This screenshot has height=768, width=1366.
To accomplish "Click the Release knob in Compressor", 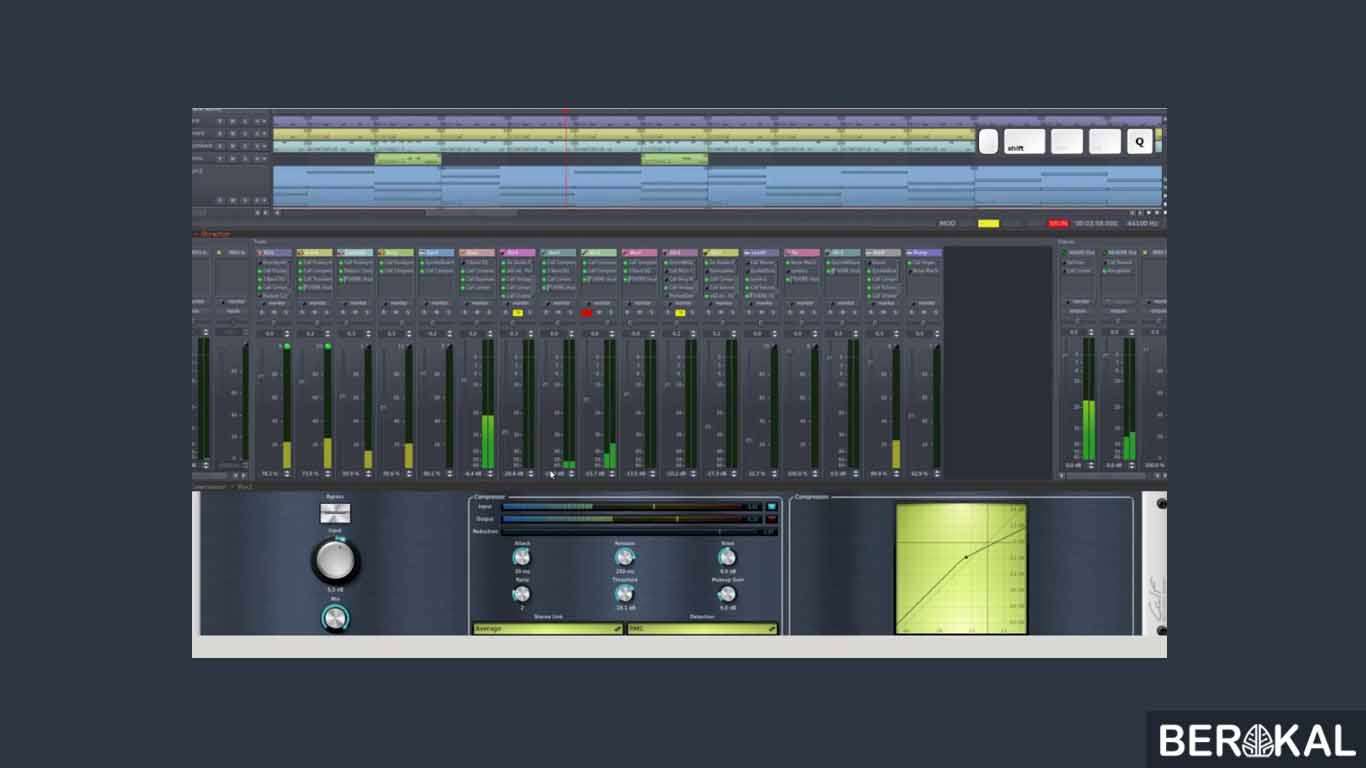I will pyautogui.click(x=625, y=558).
